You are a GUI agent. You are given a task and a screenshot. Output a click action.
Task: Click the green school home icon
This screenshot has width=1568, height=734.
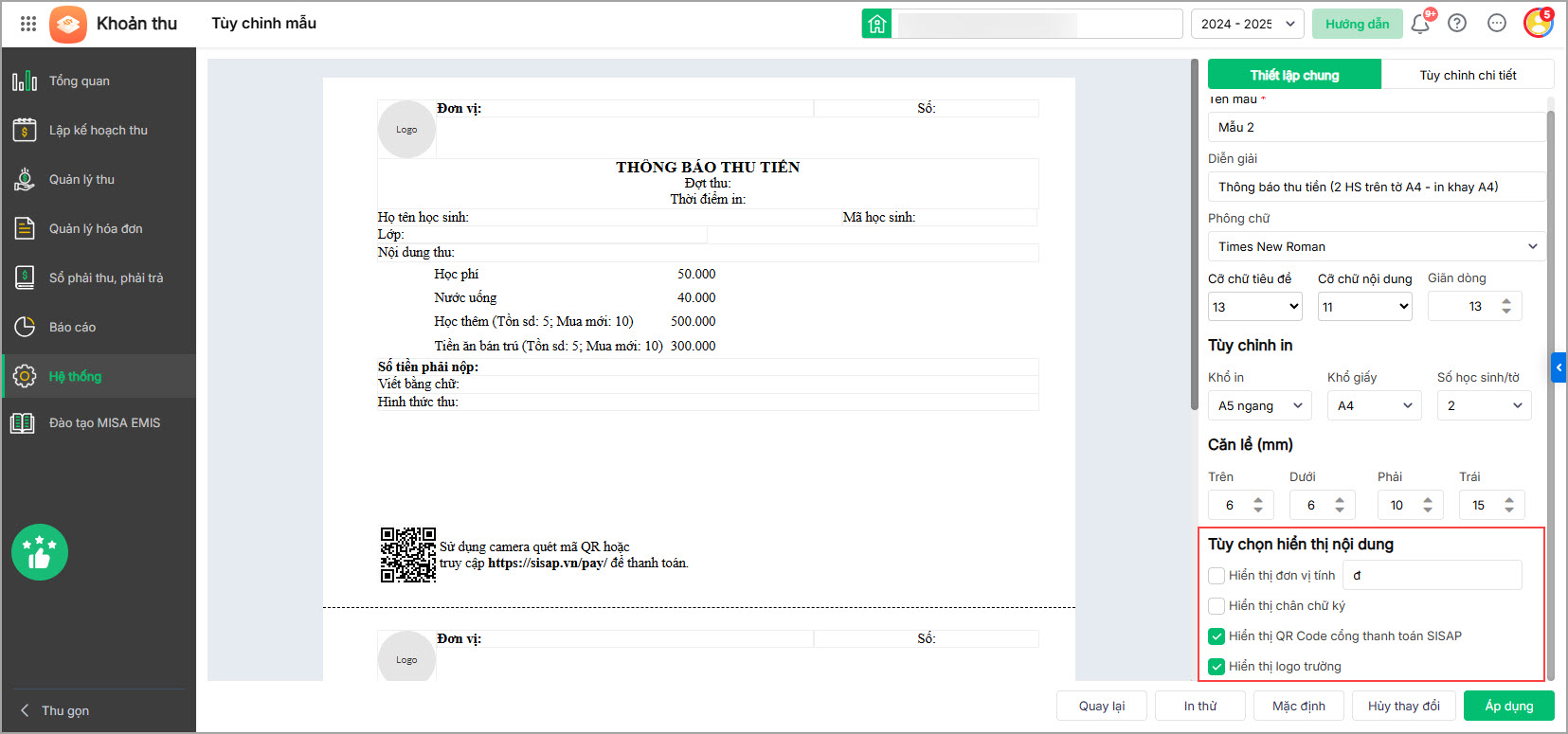pos(877,24)
